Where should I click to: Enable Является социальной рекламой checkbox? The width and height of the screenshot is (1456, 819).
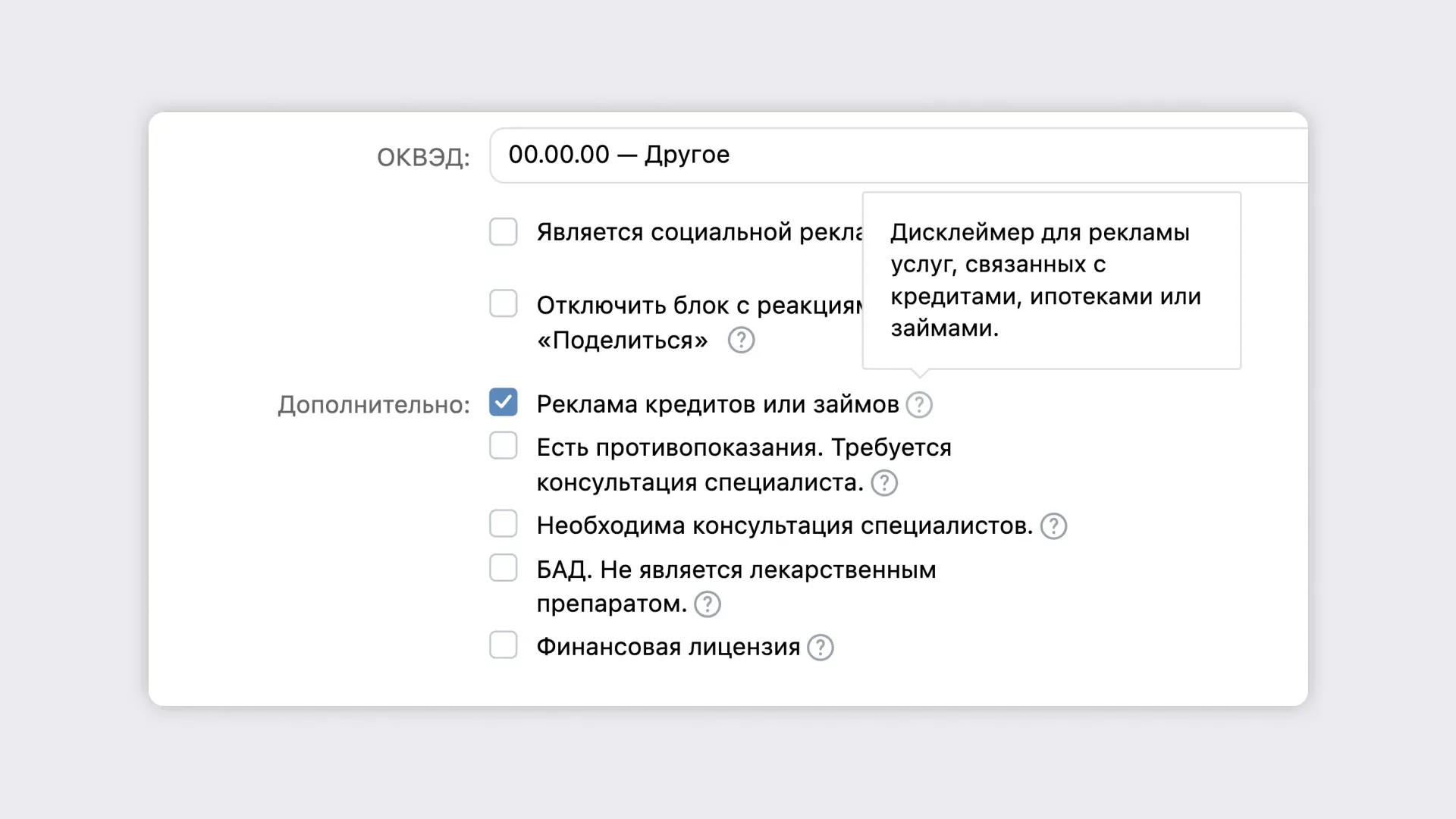tap(504, 232)
